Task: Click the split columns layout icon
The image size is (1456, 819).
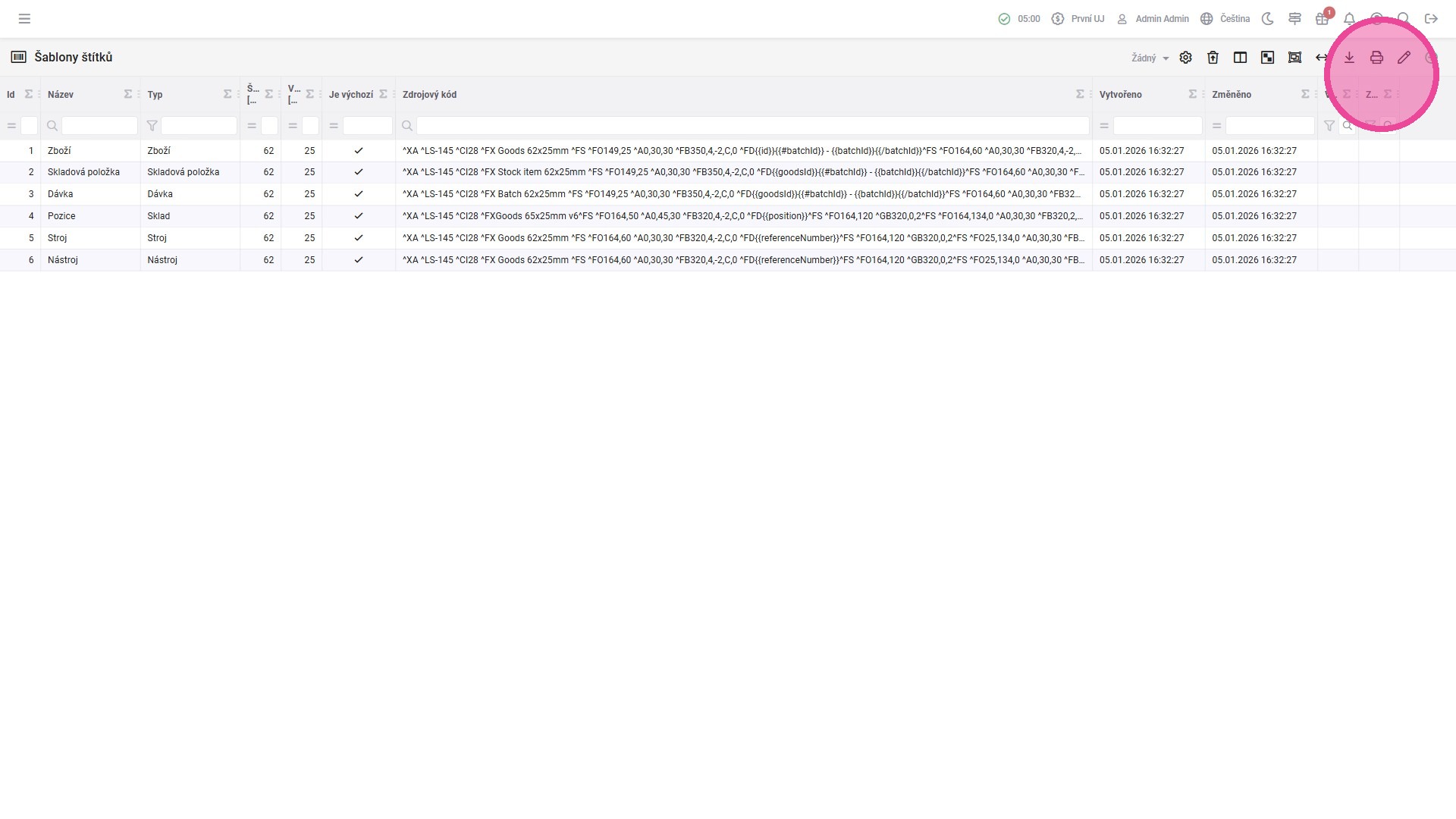Action: click(1240, 58)
